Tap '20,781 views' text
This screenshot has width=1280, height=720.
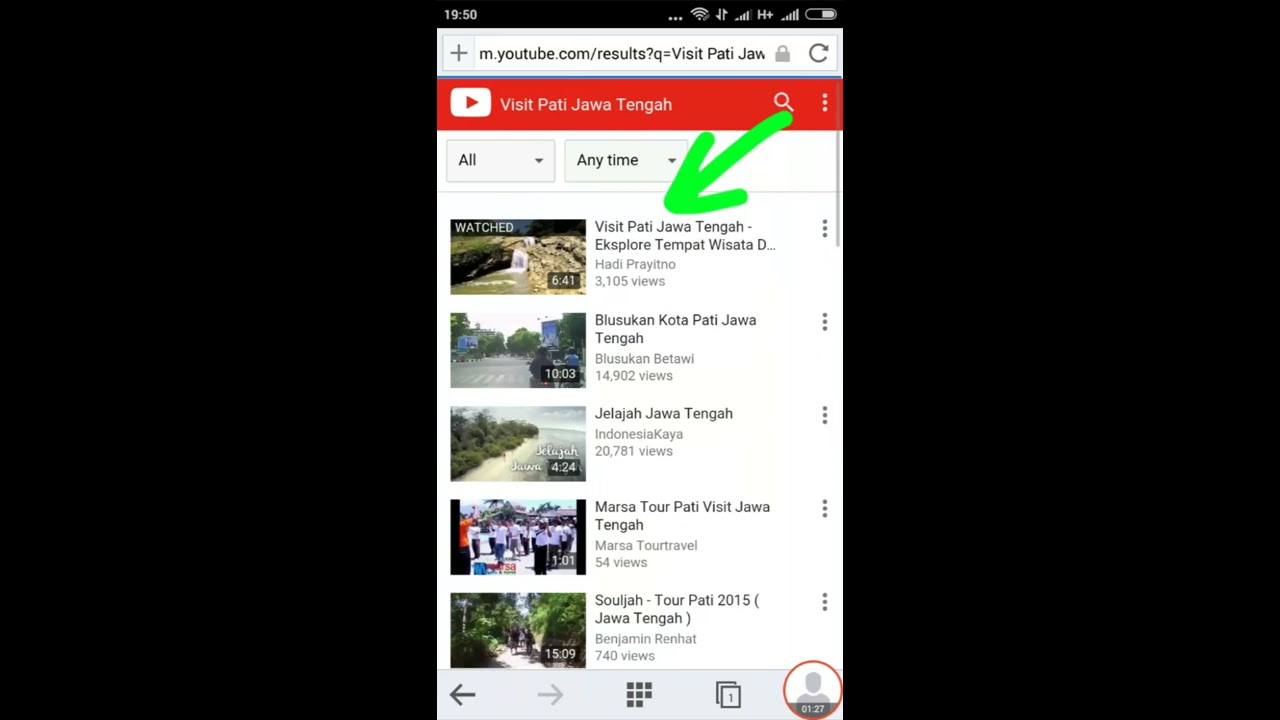click(634, 451)
